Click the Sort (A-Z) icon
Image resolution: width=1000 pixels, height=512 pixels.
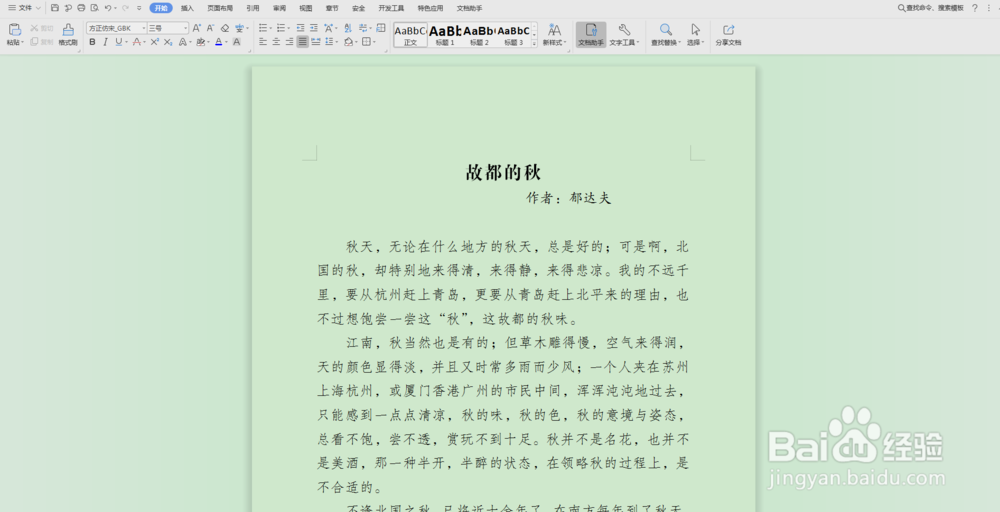click(348, 28)
